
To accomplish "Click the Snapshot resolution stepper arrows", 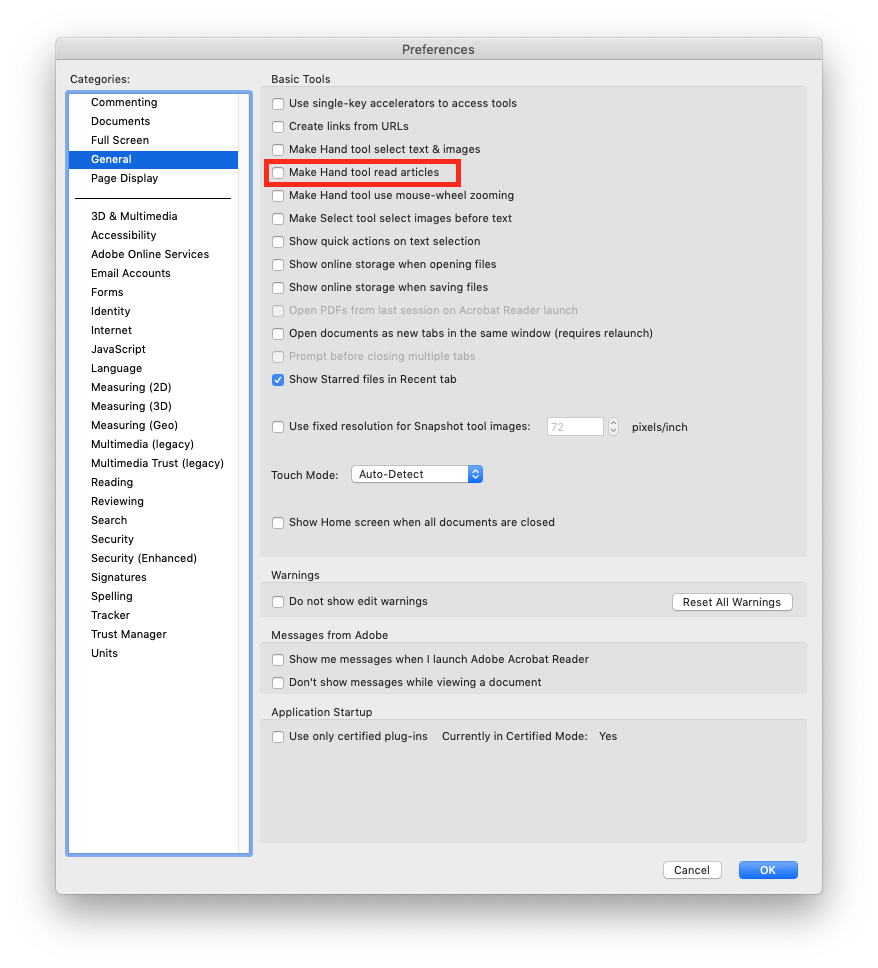I will tap(613, 427).
